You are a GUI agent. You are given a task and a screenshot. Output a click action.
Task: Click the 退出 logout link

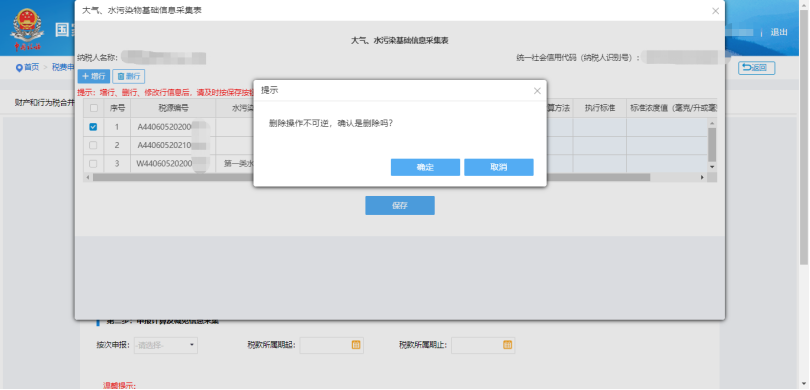pos(779,32)
